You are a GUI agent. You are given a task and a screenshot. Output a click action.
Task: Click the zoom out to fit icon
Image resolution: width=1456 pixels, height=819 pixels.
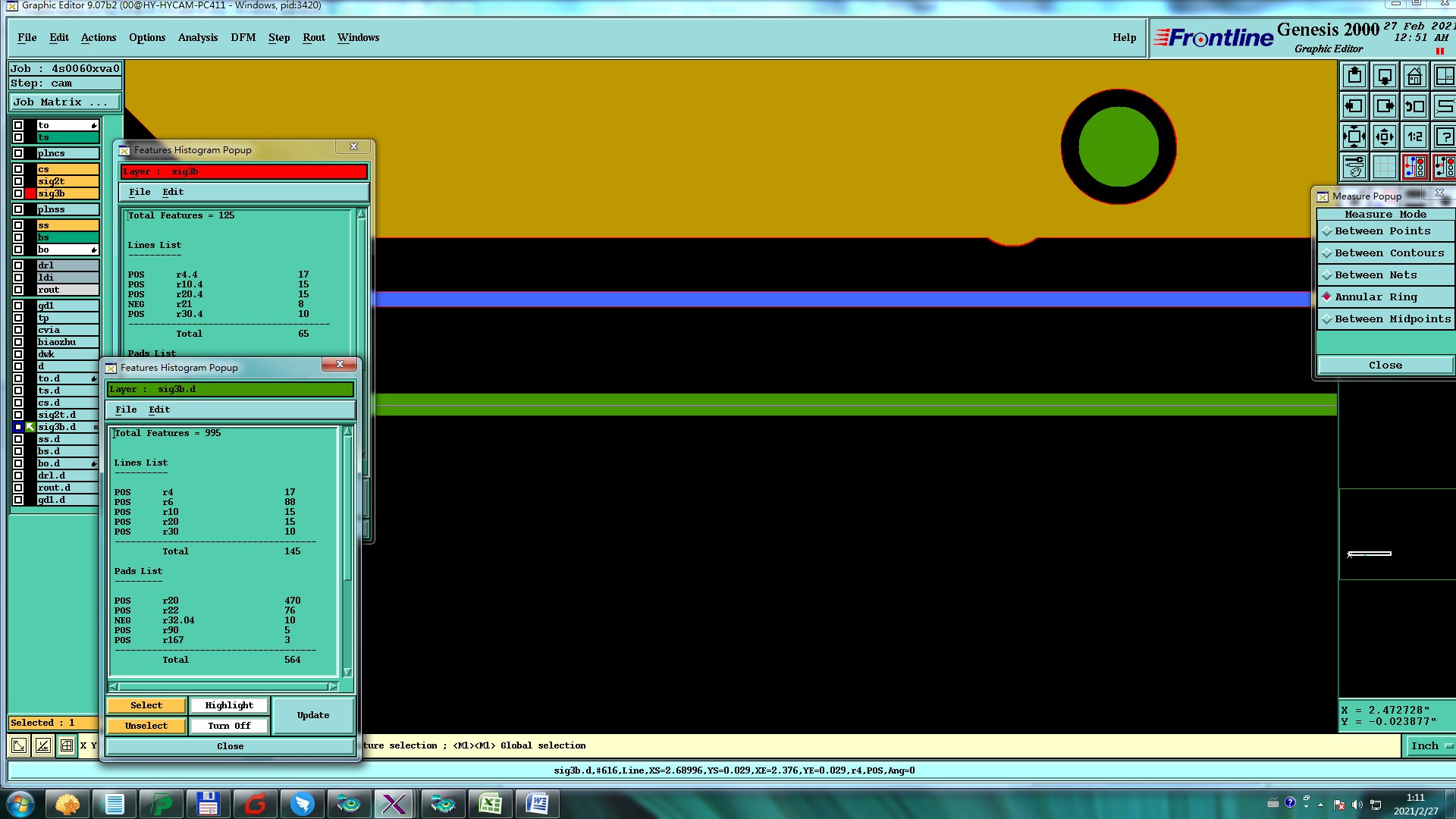pyautogui.click(x=1354, y=137)
